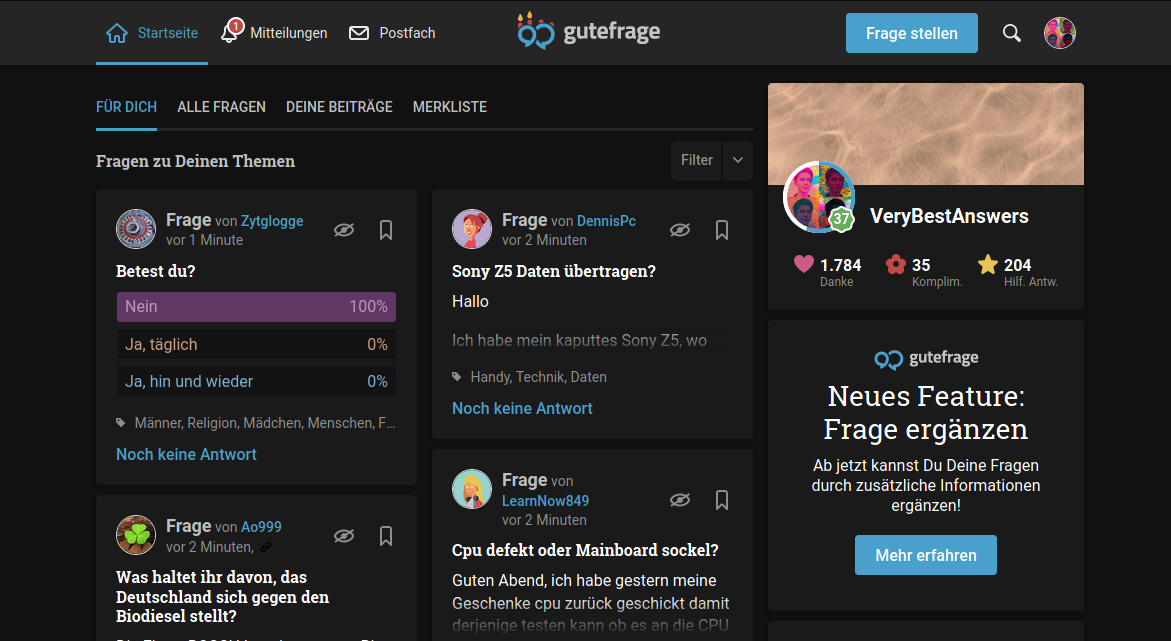Click the link icon next to 'vor 2 Minuten,'
This screenshot has height=641, width=1171.
pos(266,548)
